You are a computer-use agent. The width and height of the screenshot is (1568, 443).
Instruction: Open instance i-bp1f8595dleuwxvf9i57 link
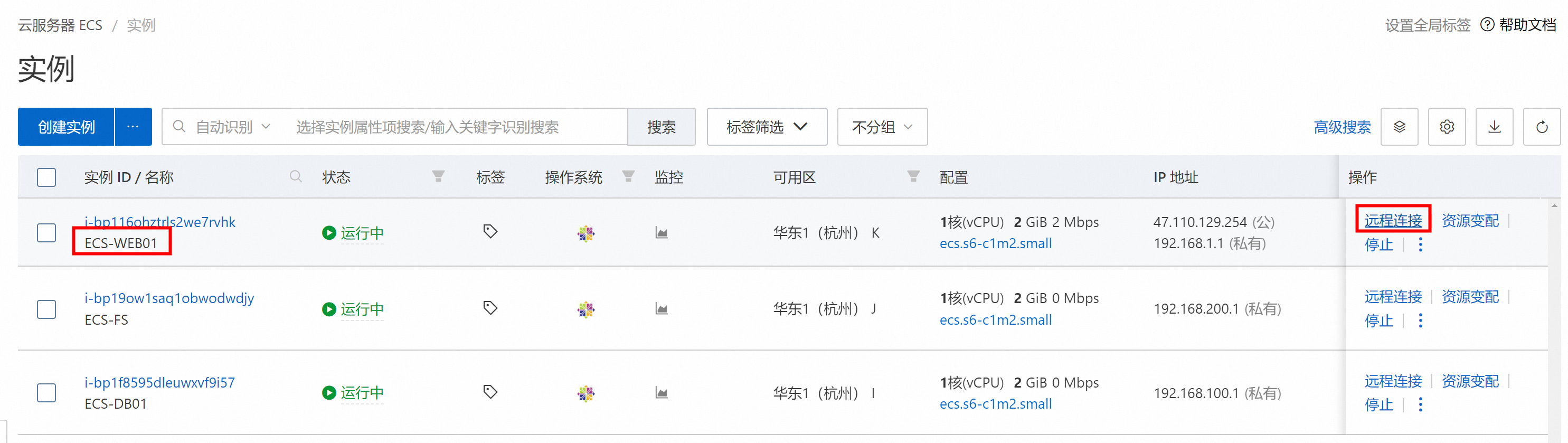pos(159,382)
